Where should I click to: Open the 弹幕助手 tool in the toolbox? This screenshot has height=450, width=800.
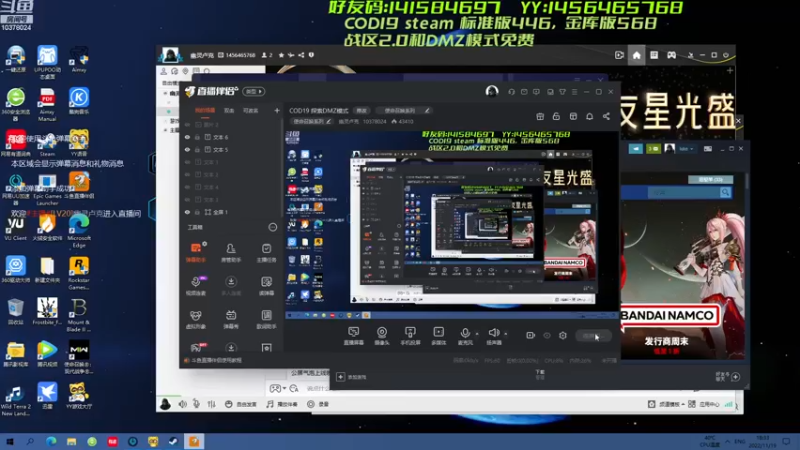click(196, 252)
